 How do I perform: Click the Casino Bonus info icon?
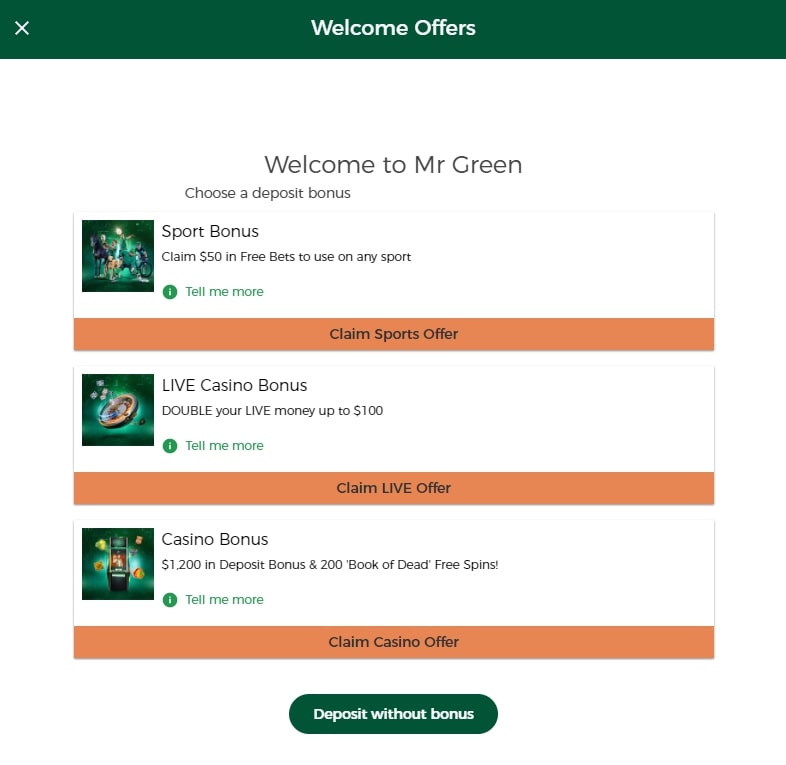click(x=170, y=600)
